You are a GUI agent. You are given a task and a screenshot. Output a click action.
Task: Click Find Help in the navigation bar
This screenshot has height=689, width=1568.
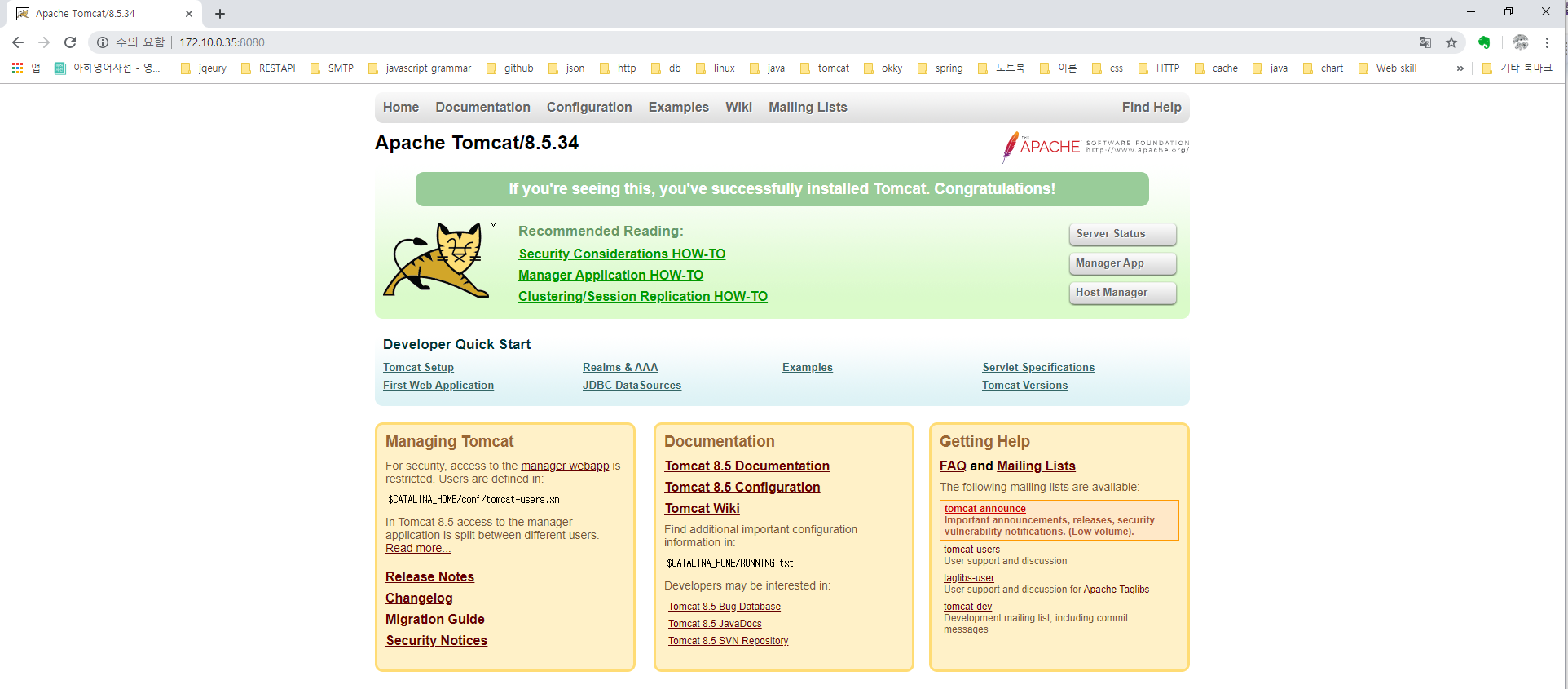[1152, 107]
